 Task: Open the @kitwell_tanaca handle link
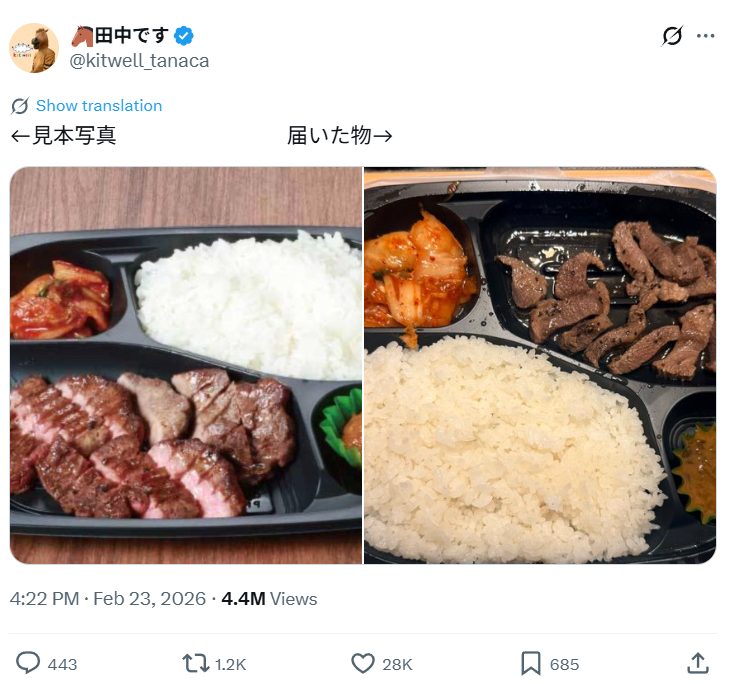point(139,61)
